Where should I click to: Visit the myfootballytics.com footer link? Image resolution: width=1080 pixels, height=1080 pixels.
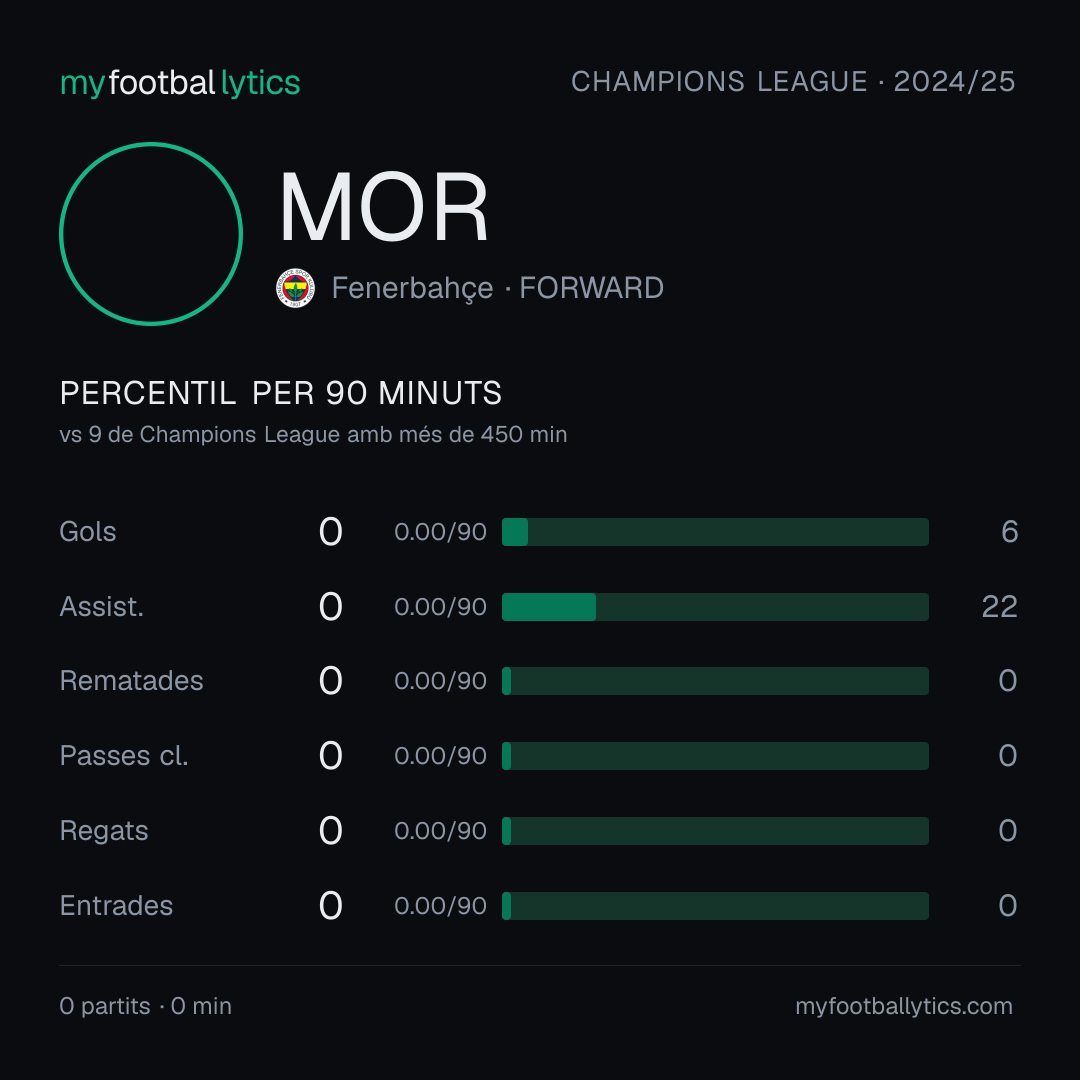904,1006
